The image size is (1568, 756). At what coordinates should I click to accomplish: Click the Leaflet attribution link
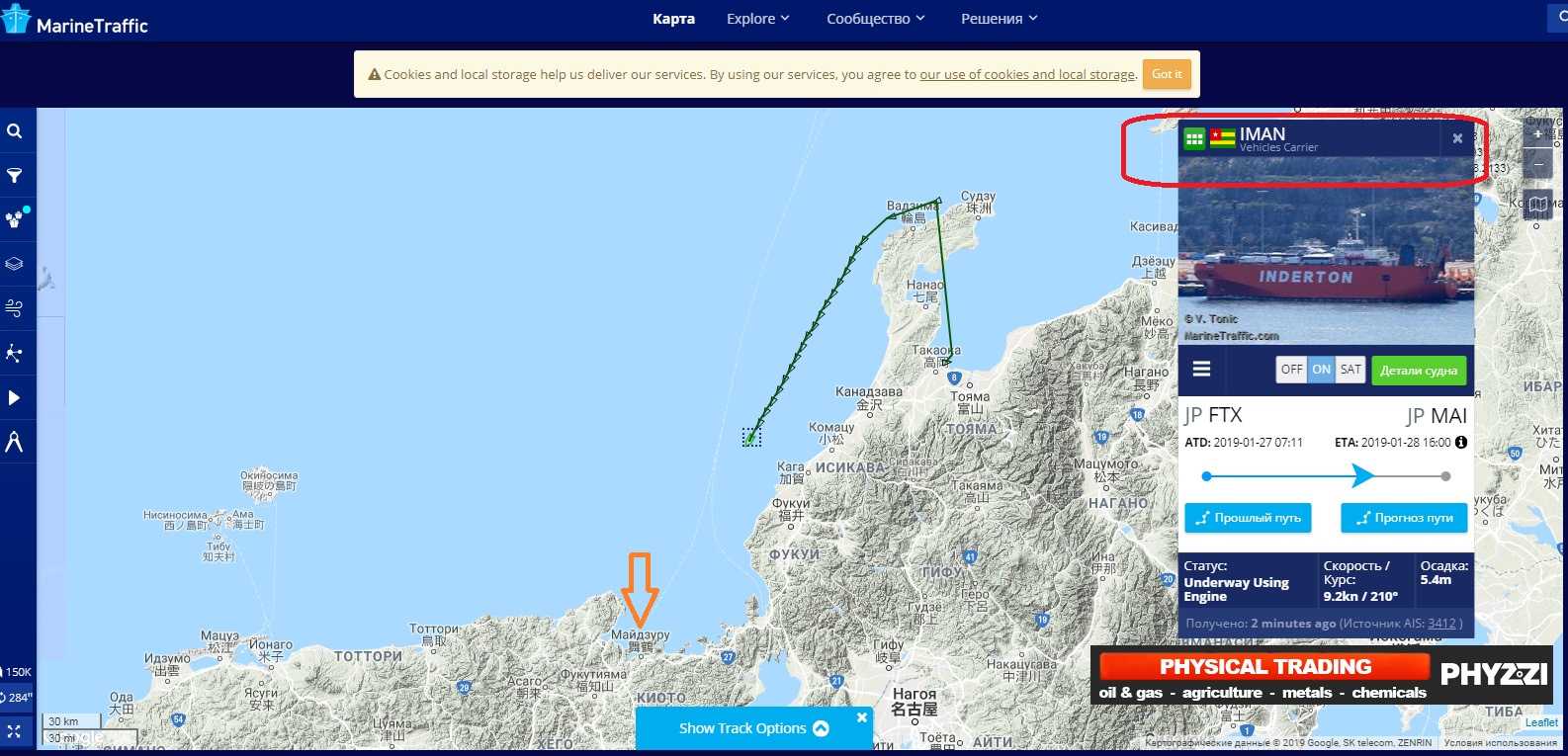coord(1540,723)
